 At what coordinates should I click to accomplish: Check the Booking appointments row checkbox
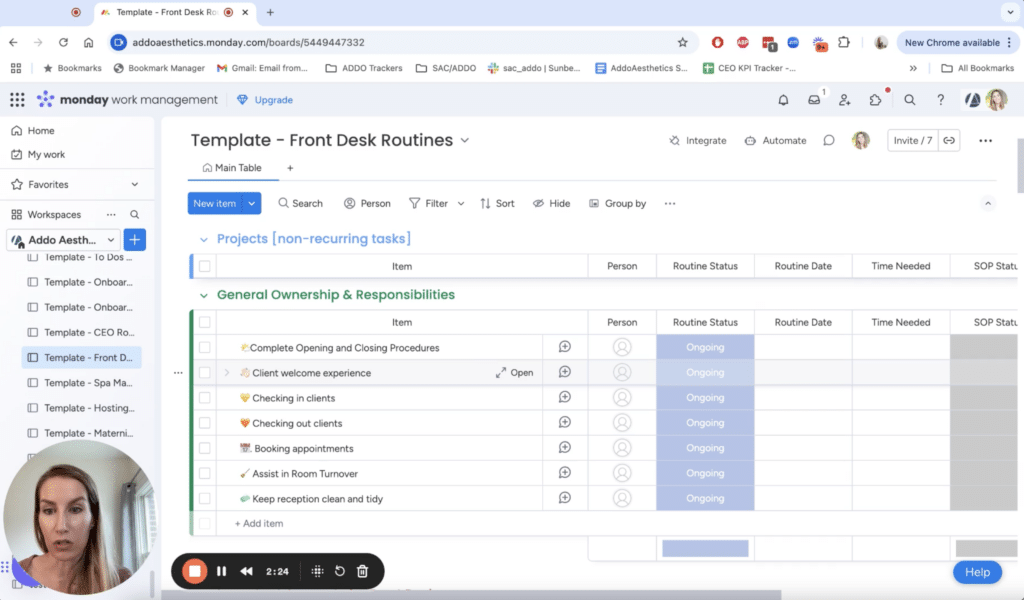tap(205, 448)
